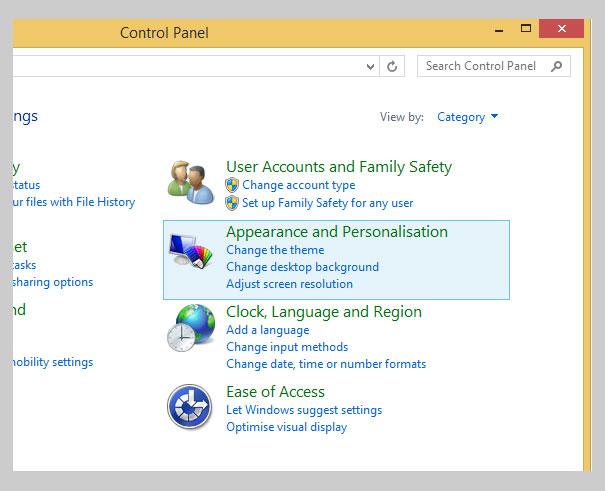The image size is (605, 491).
Task: Click Change desktop background link
Action: (302, 267)
